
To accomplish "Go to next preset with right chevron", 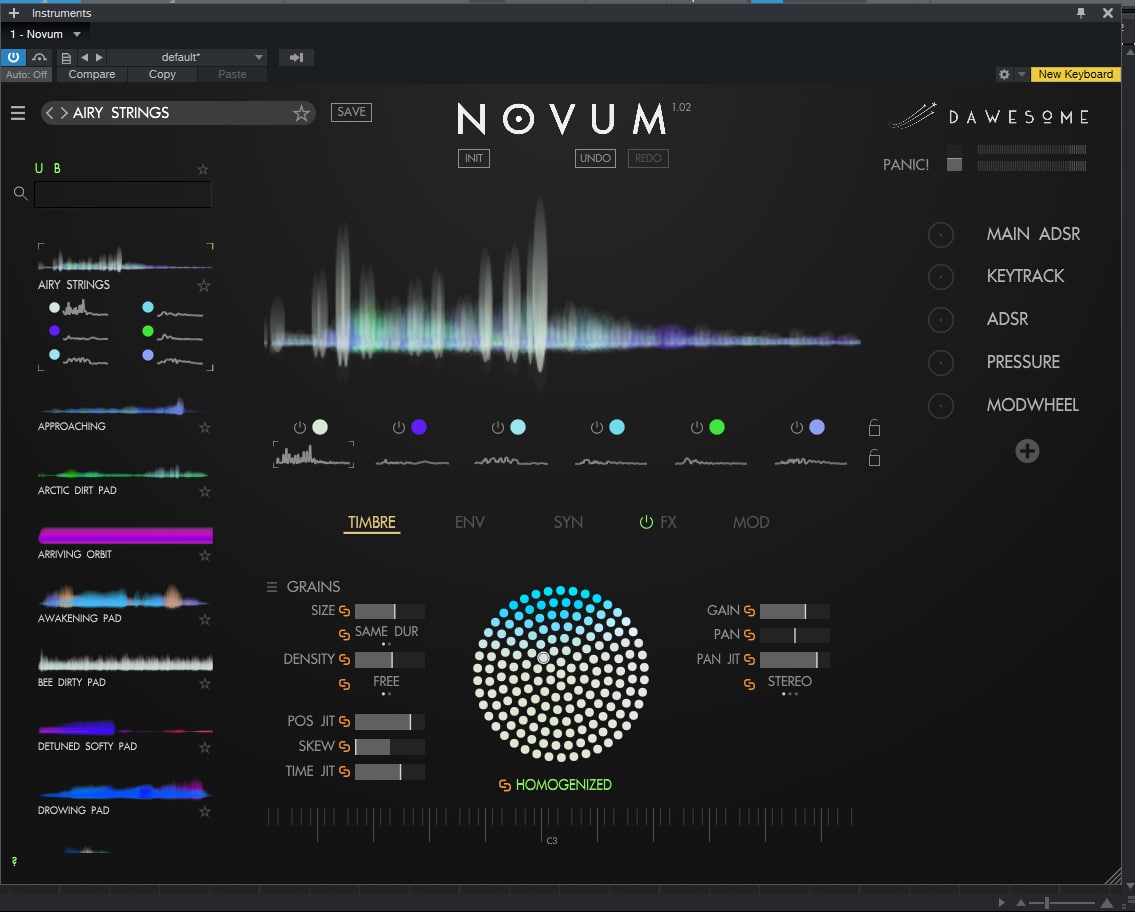I will 64,113.
